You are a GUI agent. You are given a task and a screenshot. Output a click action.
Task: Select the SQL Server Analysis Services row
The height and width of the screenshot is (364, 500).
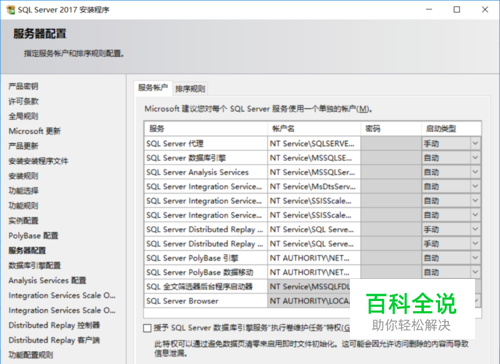pyautogui.click(x=206, y=172)
